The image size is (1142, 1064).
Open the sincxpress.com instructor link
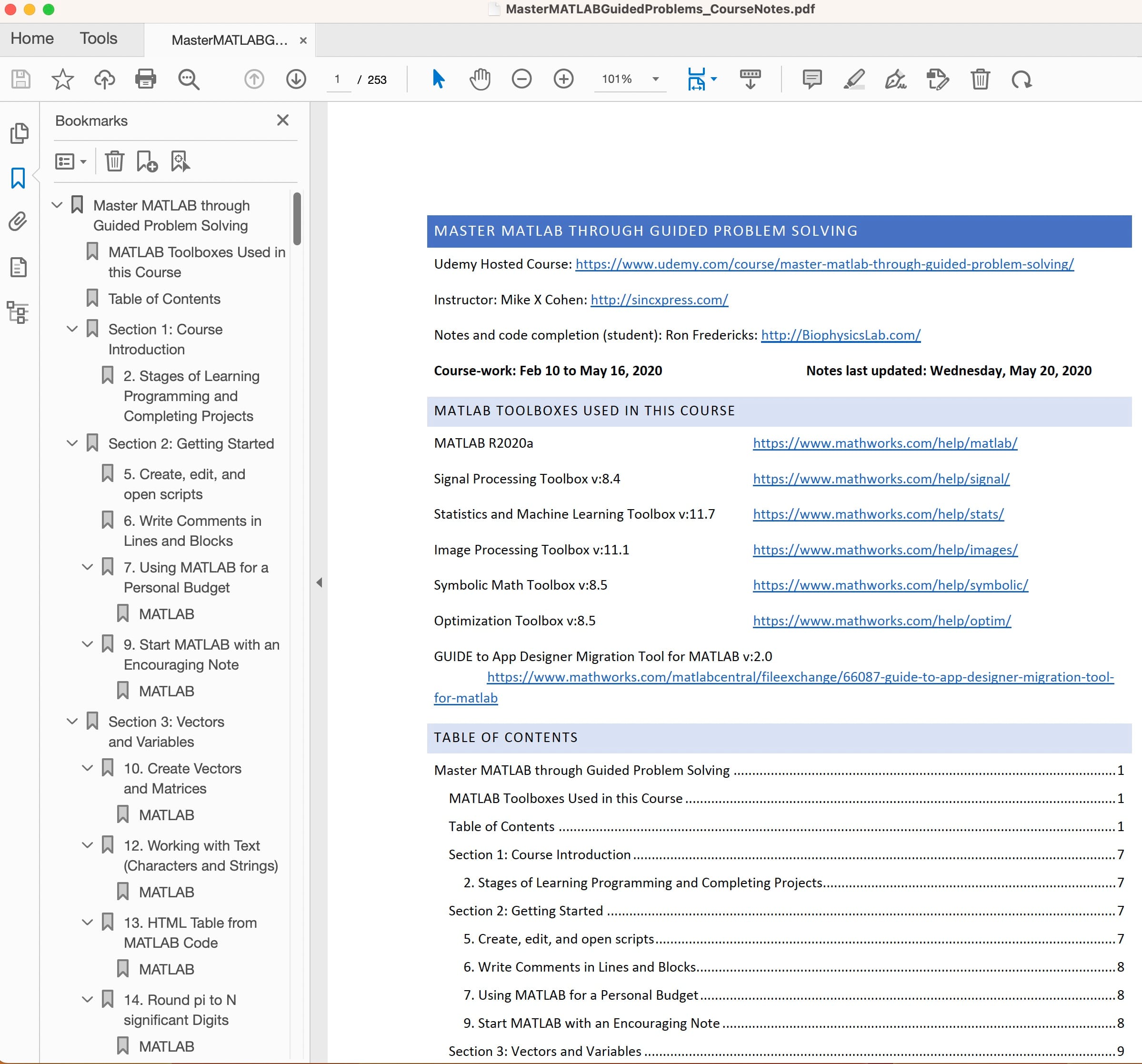659,299
